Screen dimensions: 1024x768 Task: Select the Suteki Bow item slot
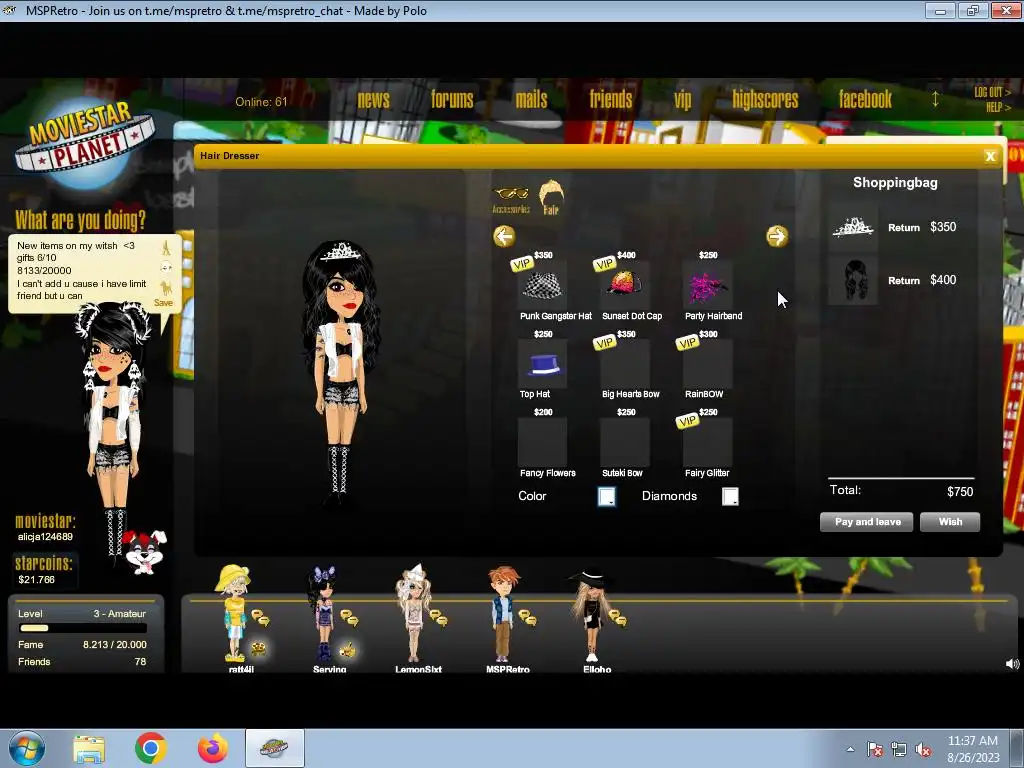625,443
